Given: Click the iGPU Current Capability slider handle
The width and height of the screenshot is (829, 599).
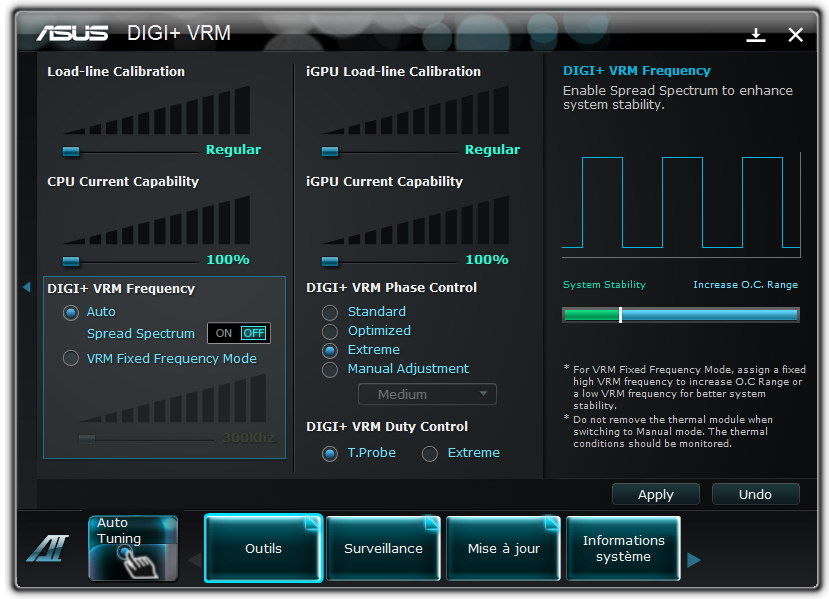Looking at the screenshot, I should (x=330, y=261).
